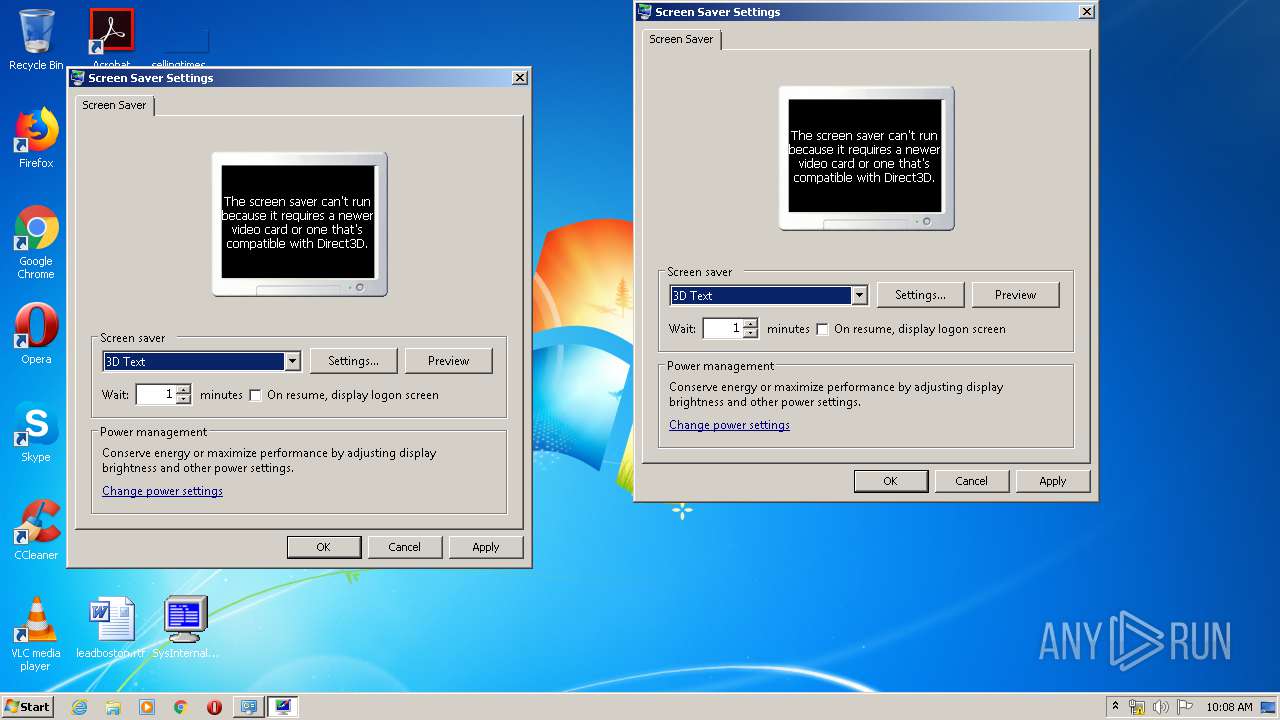Open the Recycle Bin desktop icon
The width and height of the screenshot is (1280, 720).
(36, 40)
